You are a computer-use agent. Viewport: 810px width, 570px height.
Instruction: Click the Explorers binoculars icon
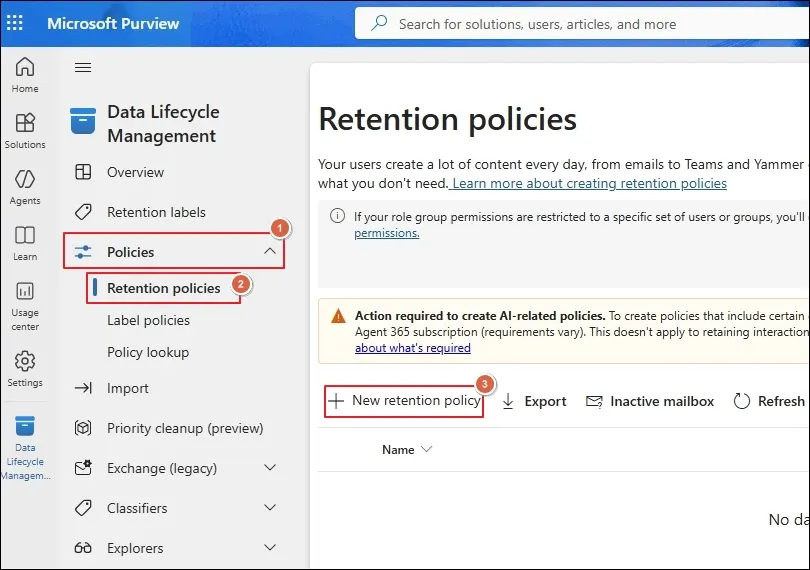(83, 548)
